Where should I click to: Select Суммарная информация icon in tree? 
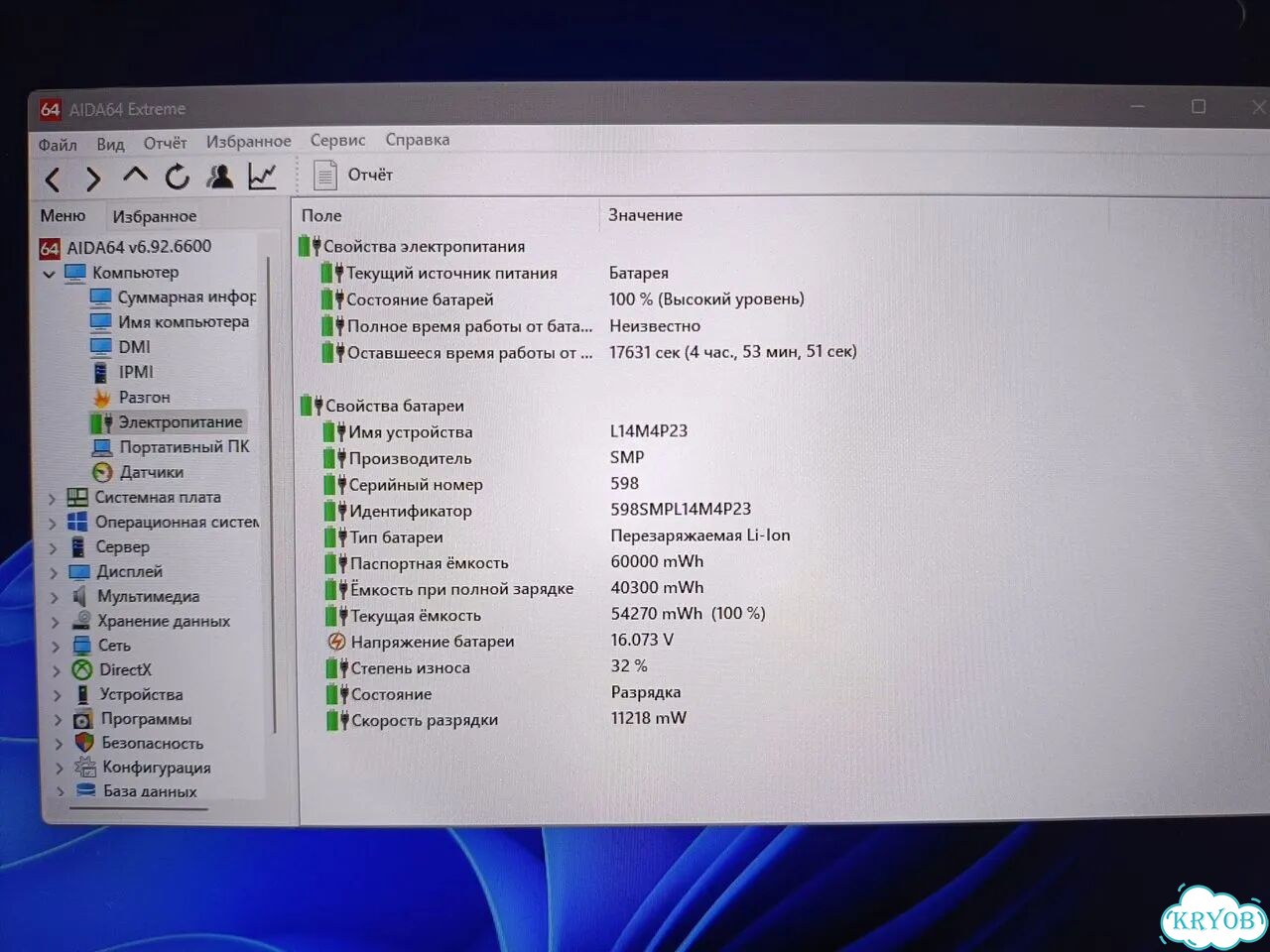[100, 297]
